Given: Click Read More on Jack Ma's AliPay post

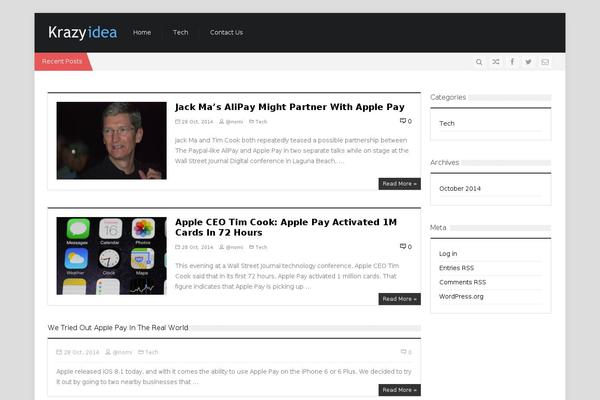Looking at the screenshot, I should pos(399,184).
